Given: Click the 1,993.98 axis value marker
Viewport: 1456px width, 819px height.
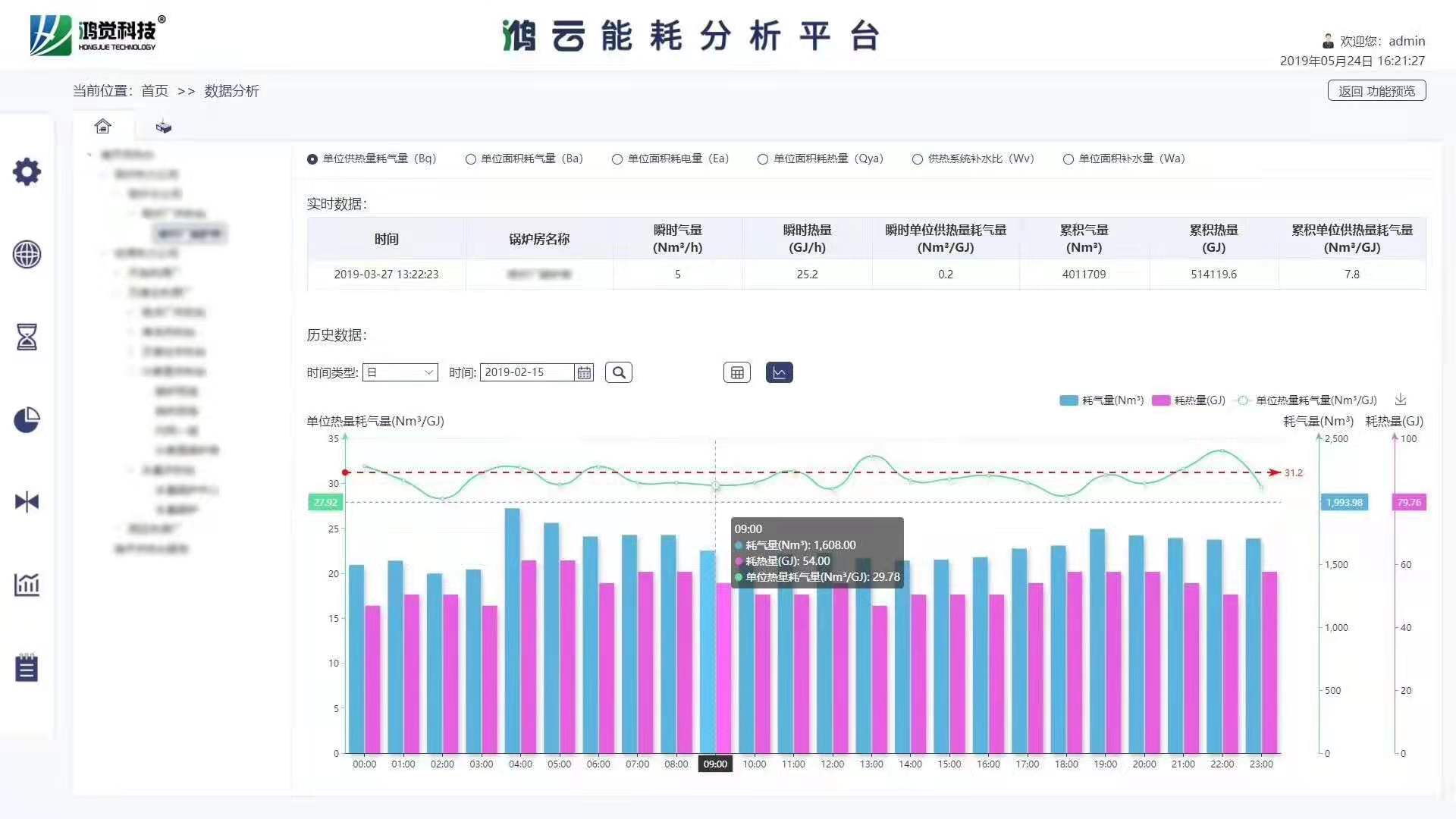Looking at the screenshot, I should pyautogui.click(x=1344, y=502).
